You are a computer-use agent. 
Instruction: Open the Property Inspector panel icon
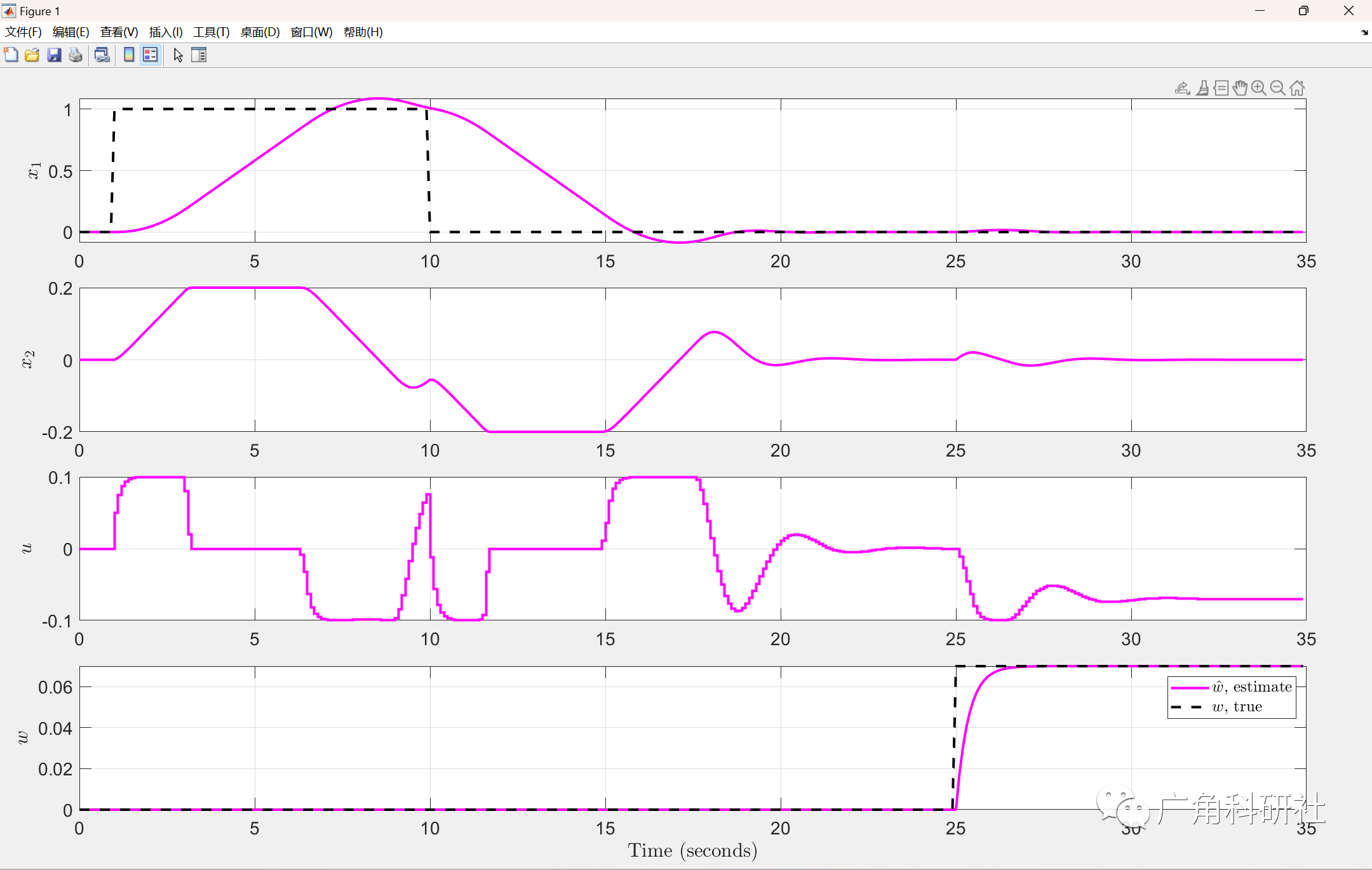(199, 55)
